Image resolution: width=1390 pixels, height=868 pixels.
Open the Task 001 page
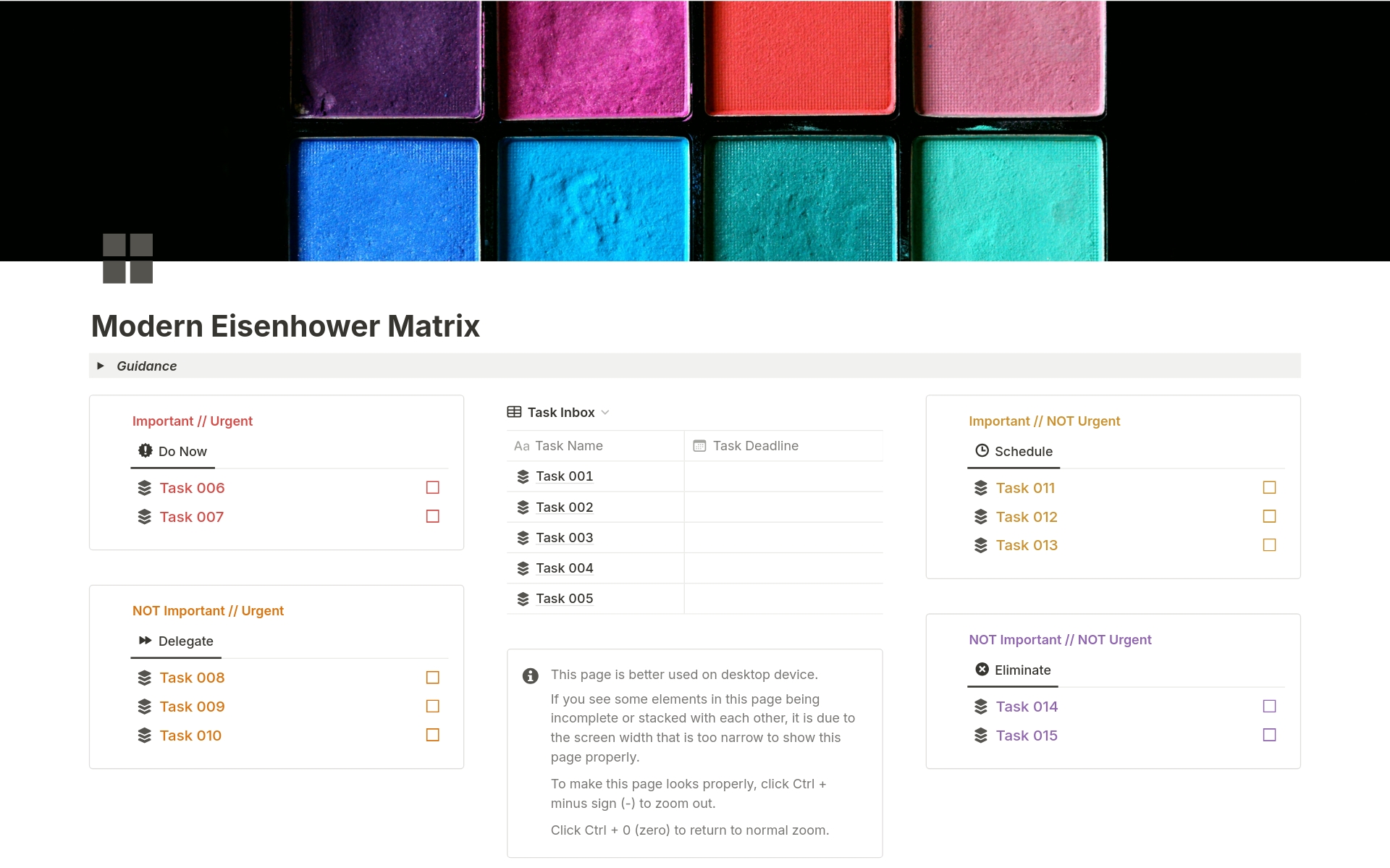(564, 476)
